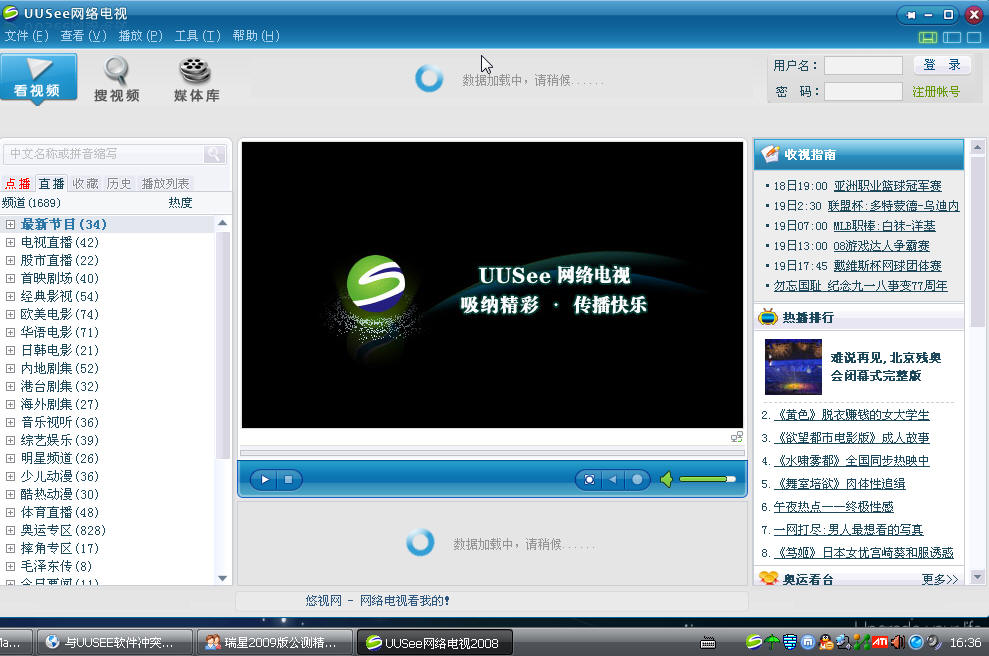Switch to the 收藏 tab

click(86, 184)
